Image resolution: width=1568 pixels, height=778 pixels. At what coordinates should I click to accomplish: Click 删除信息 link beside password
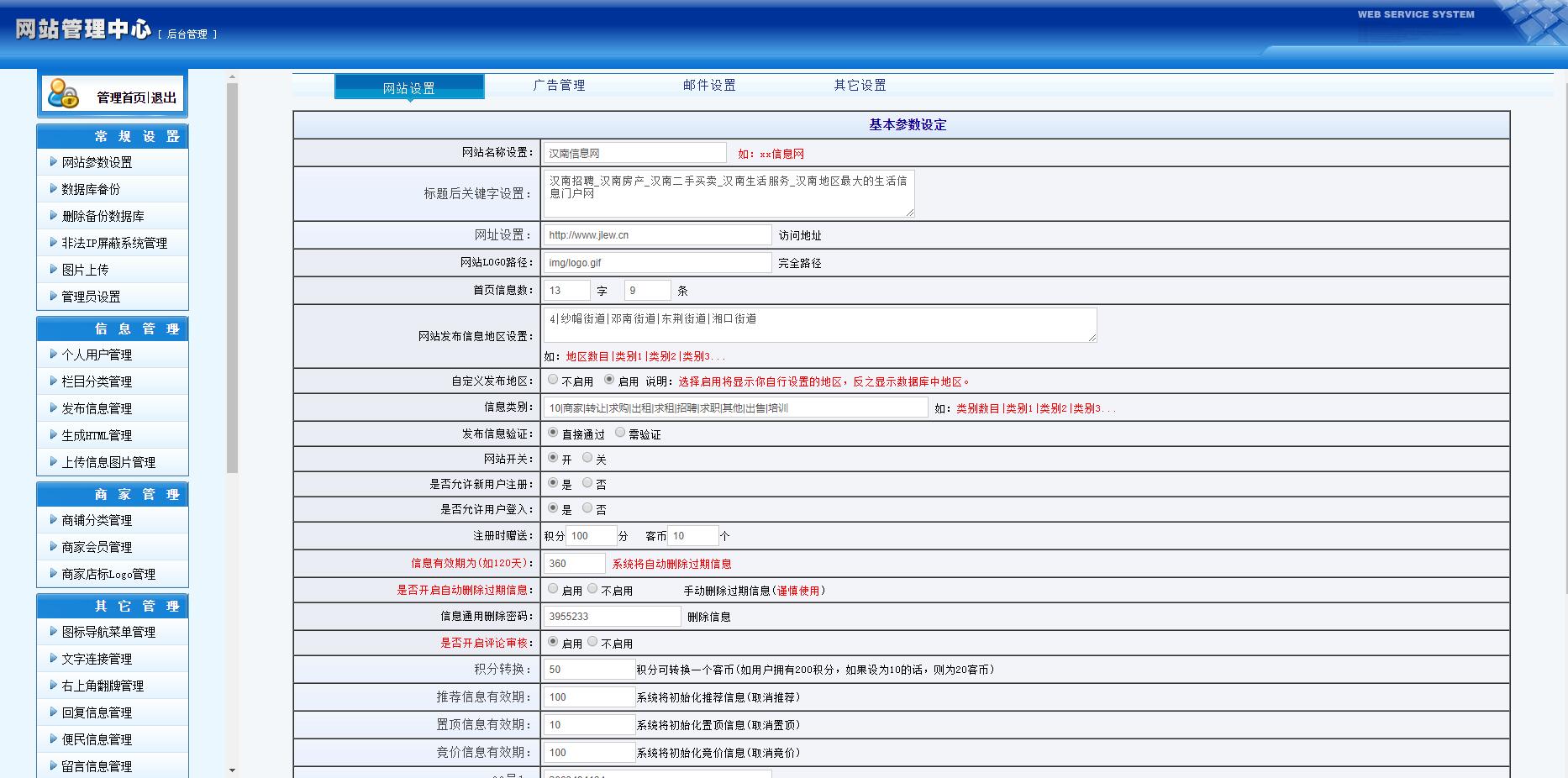click(x=708, y=617)
